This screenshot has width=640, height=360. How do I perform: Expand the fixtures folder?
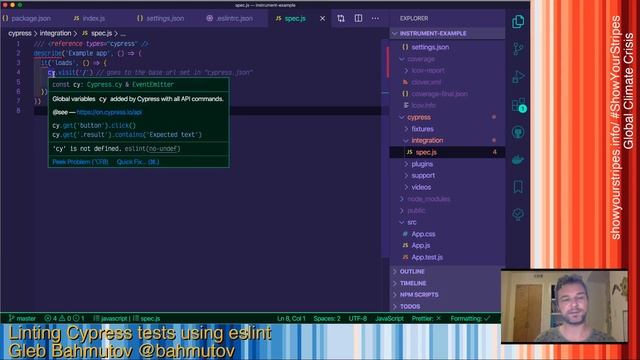(422, 129)
